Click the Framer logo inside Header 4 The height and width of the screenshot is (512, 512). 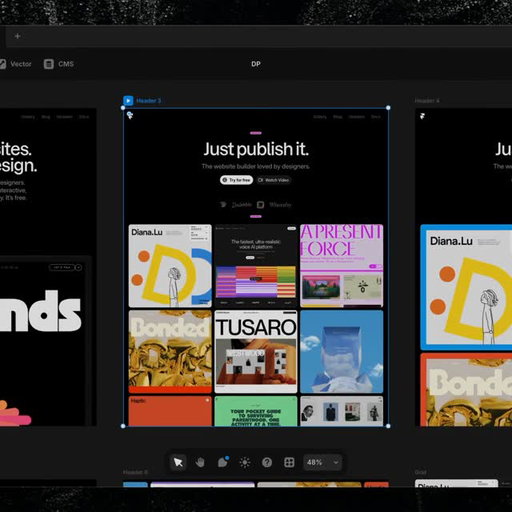pos(422,116)
